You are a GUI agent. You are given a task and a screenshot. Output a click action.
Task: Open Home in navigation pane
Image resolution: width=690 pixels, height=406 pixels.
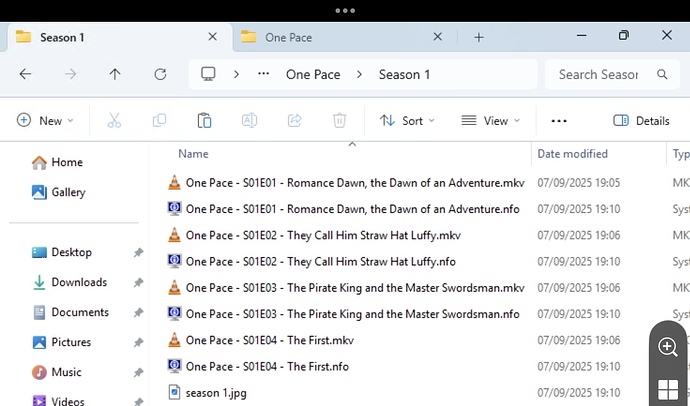click(x=57, y=162)
